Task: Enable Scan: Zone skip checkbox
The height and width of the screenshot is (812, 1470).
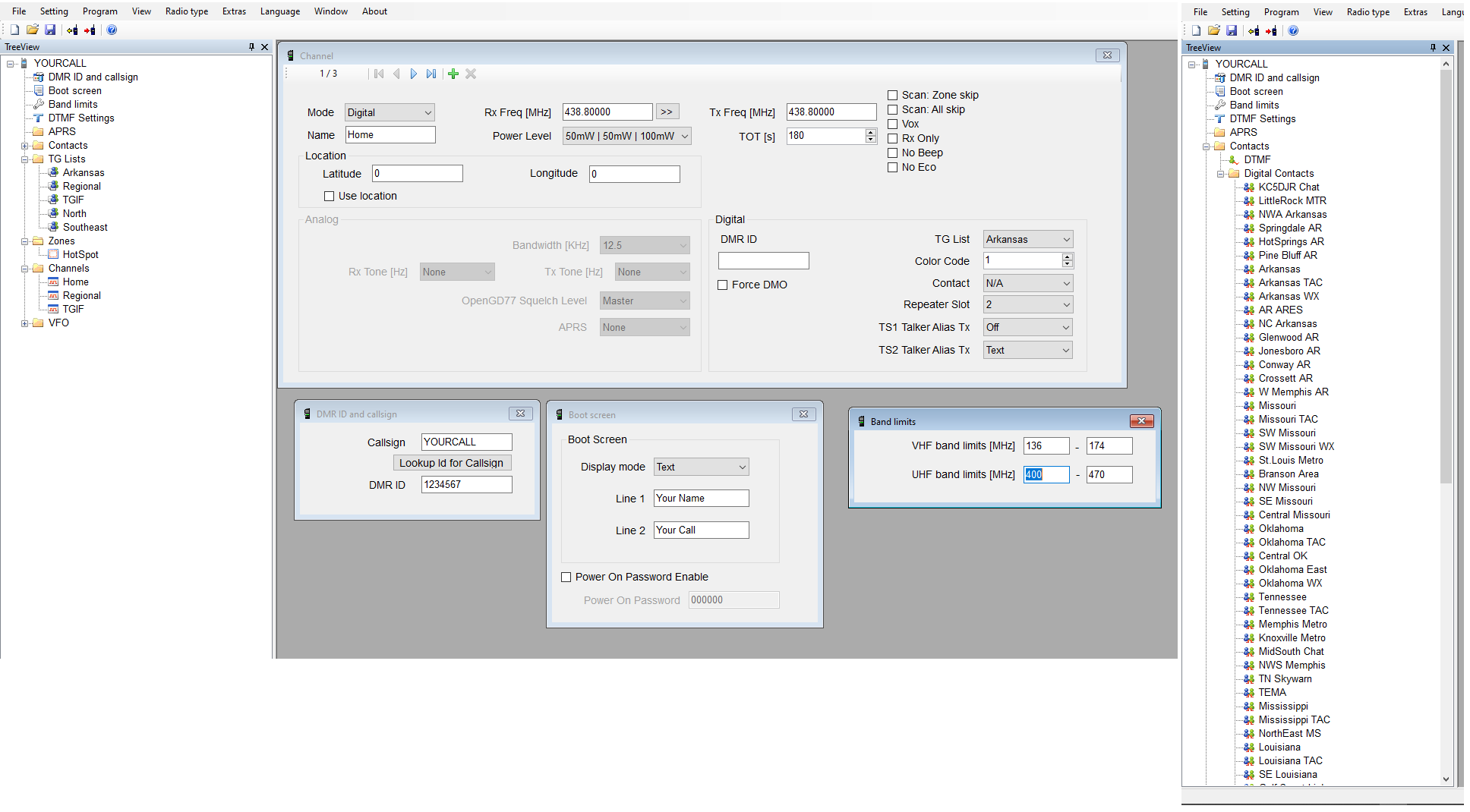Action: click(x=892, y=95)
